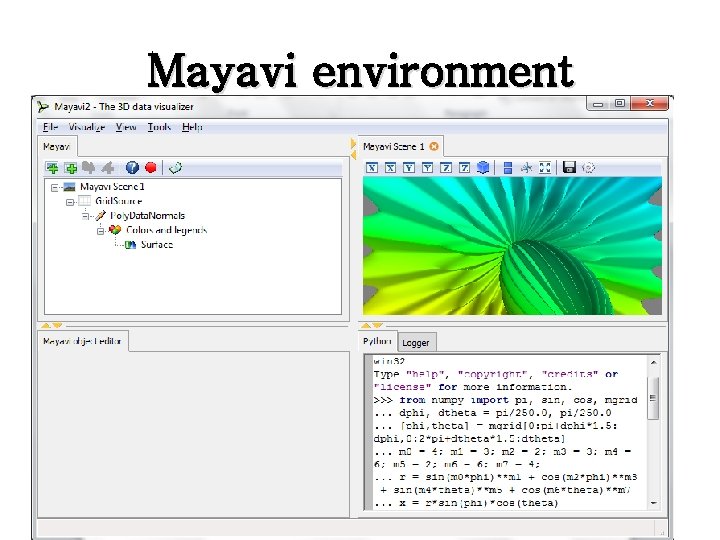Viewport: 720px width, 540px height.
Task: Open the Visualize menu
Action: pos(87,127)
